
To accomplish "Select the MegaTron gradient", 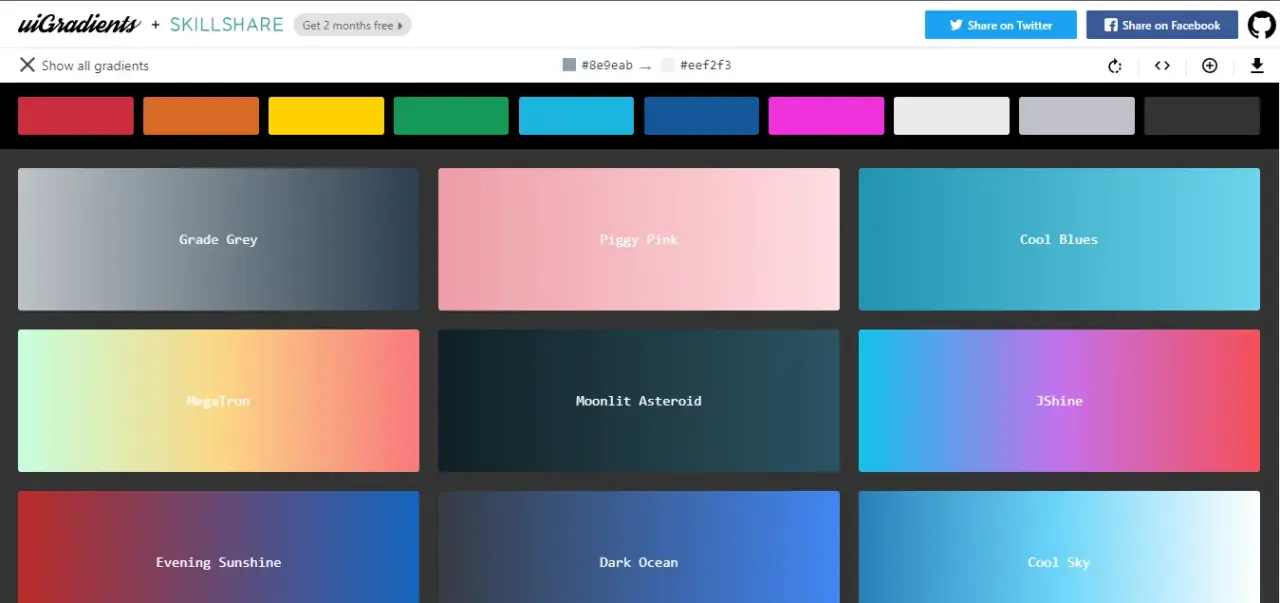I will (x=218, y=401).
